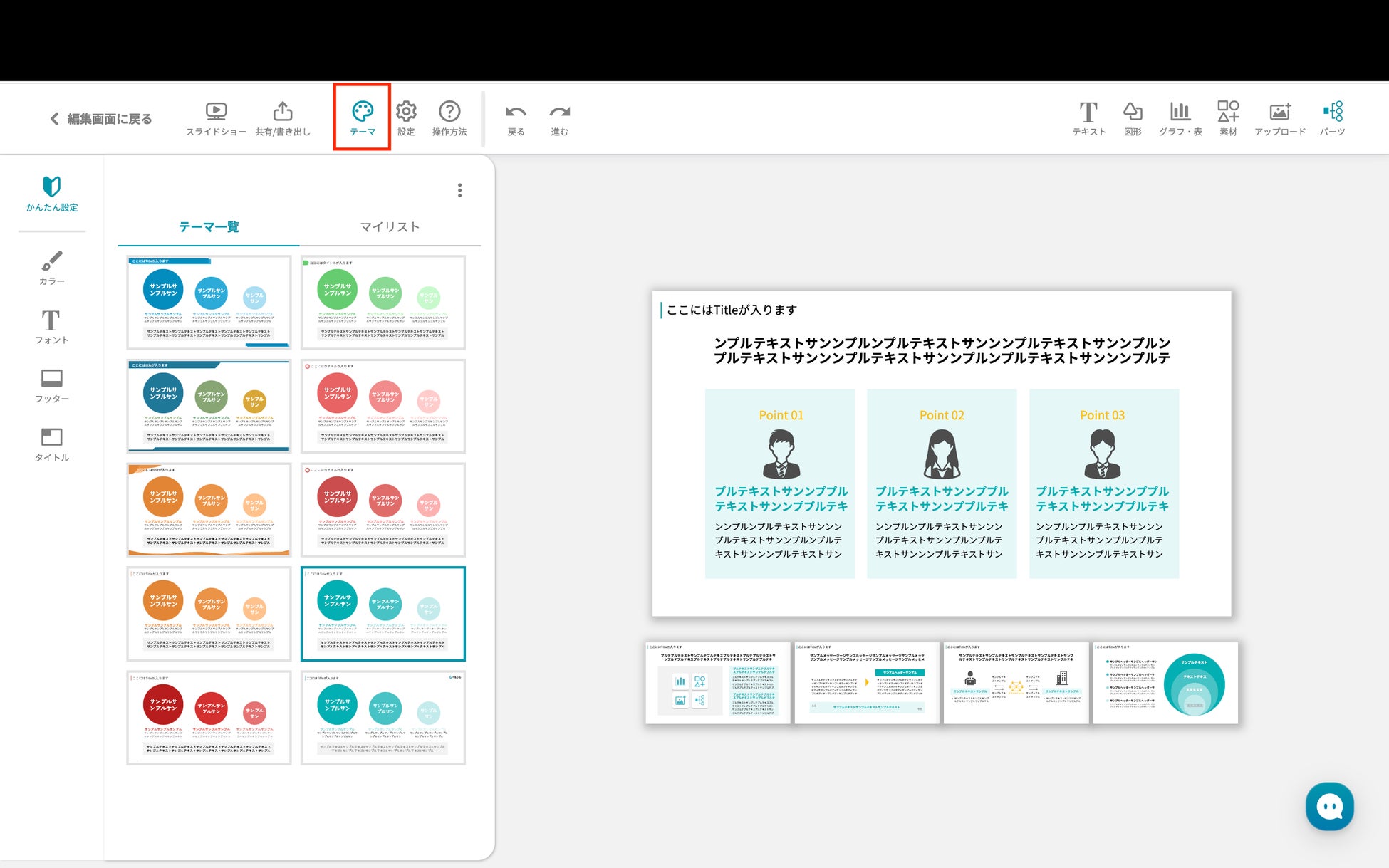Select the green circles theme thumbnail
1389x868 pixels.
pyautogui.click(x=383, y=303)
